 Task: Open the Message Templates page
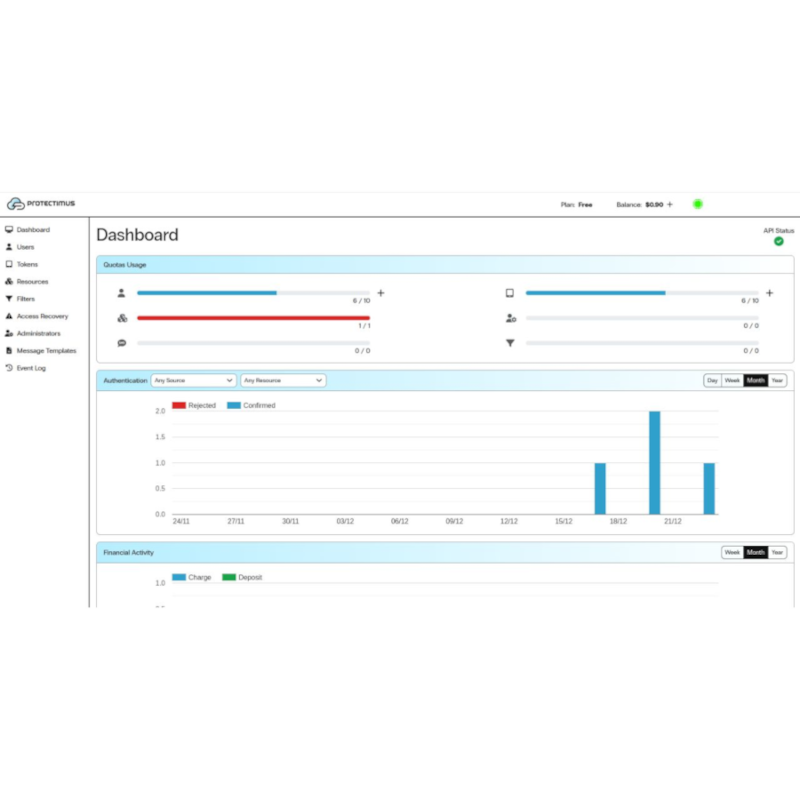(46, 351)
